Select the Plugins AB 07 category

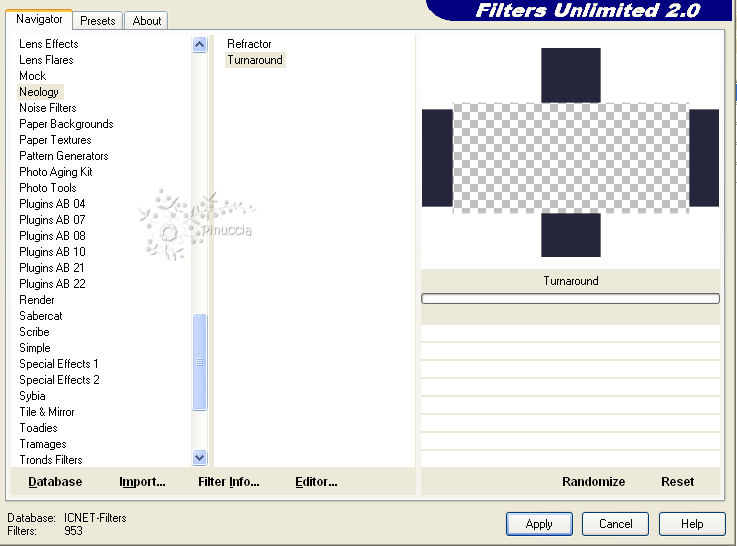pos(52,219)
